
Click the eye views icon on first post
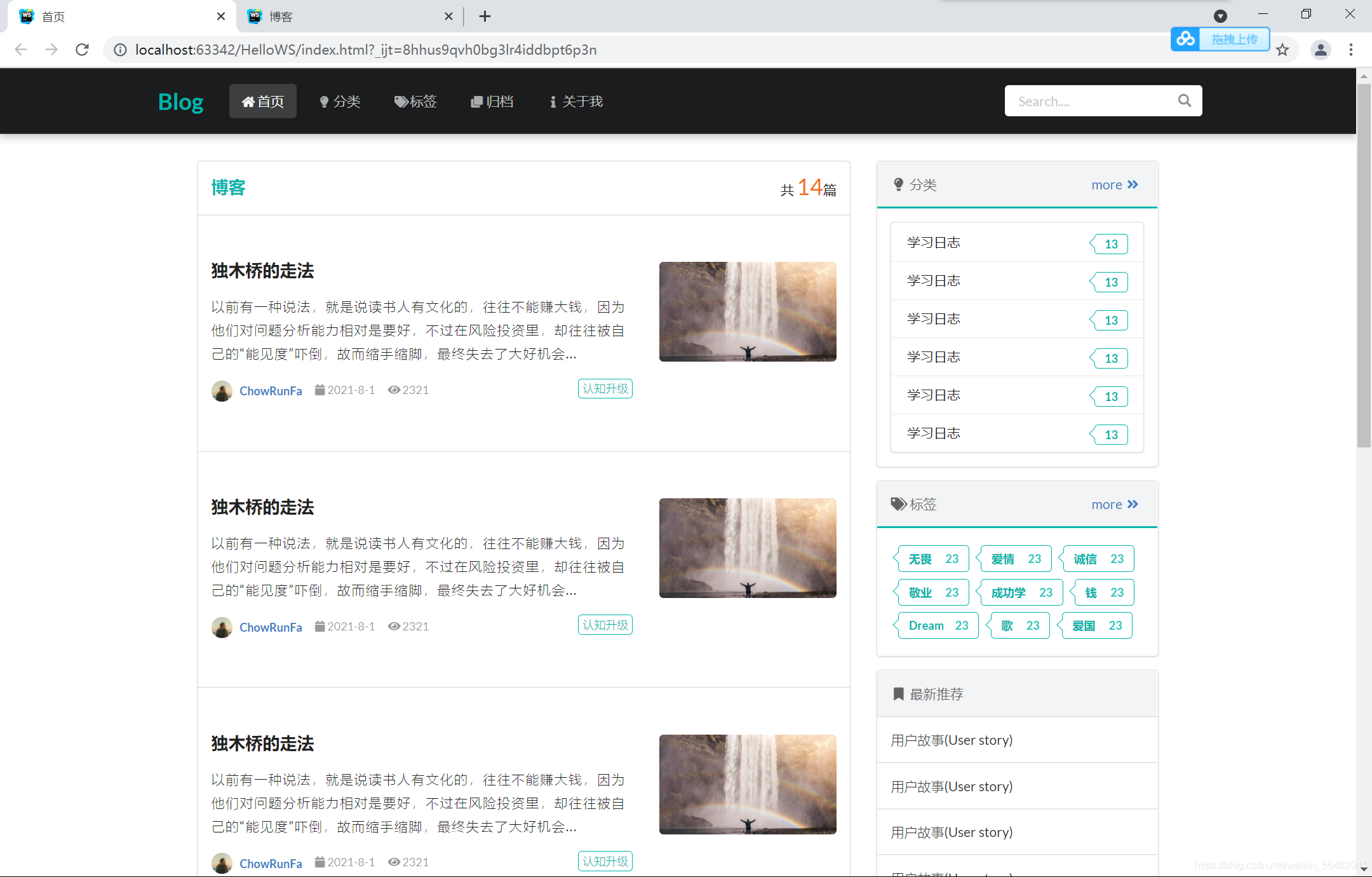[394, 390]
